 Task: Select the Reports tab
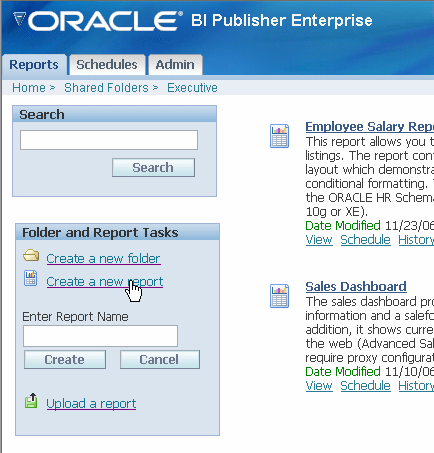pyautogui.click(x=34, y=65)
